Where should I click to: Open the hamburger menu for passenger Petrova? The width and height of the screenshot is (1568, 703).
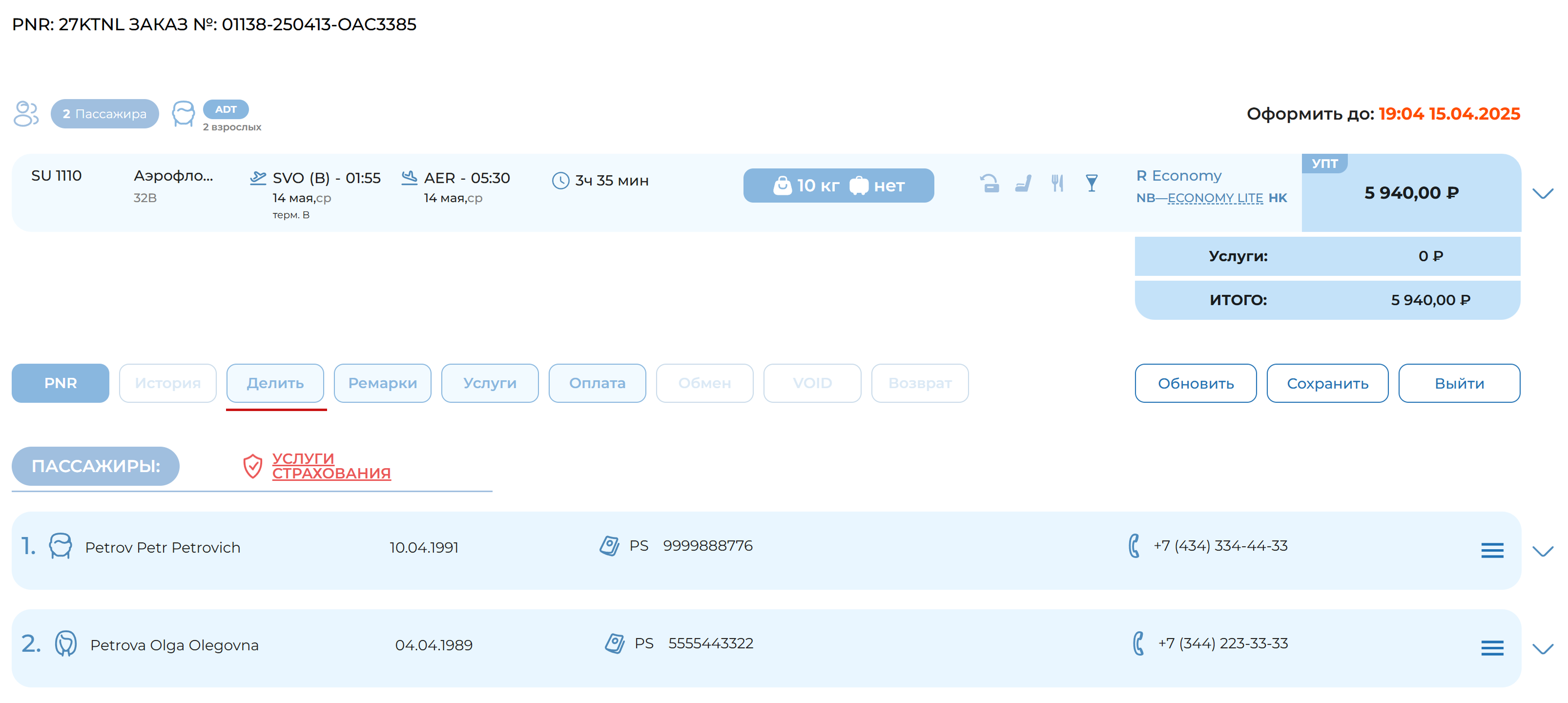1492,648
